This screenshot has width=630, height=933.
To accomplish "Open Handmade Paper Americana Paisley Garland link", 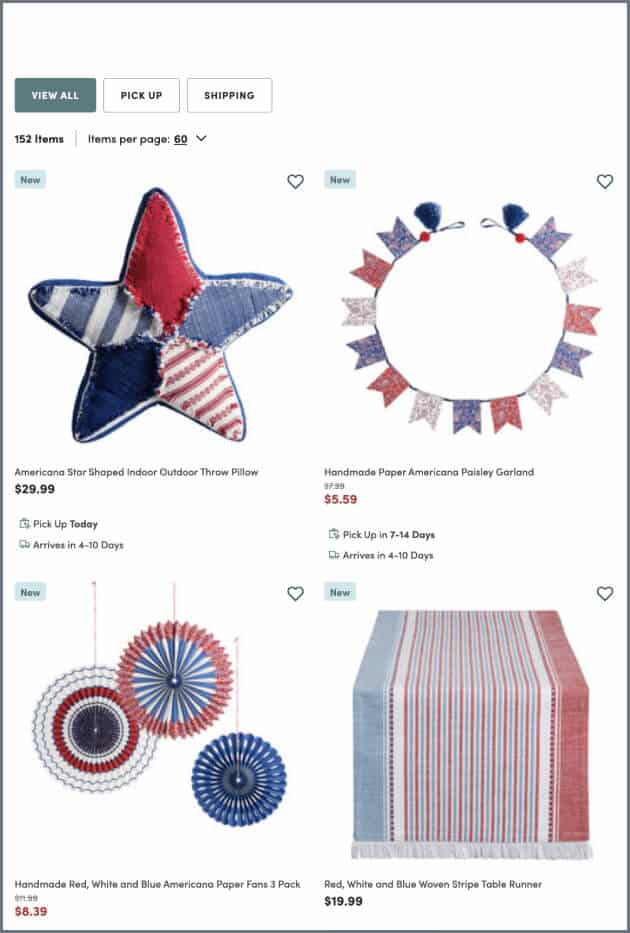I will point(429,472).
